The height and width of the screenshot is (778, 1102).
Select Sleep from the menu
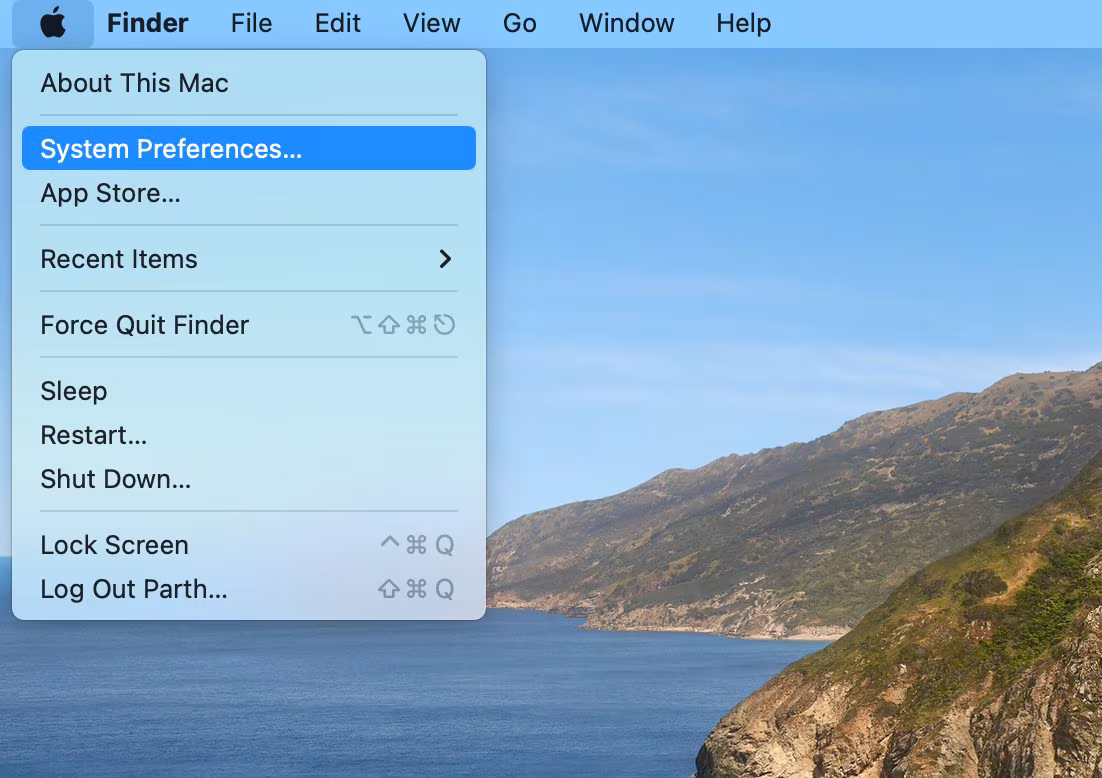click(x=249, y=391)
